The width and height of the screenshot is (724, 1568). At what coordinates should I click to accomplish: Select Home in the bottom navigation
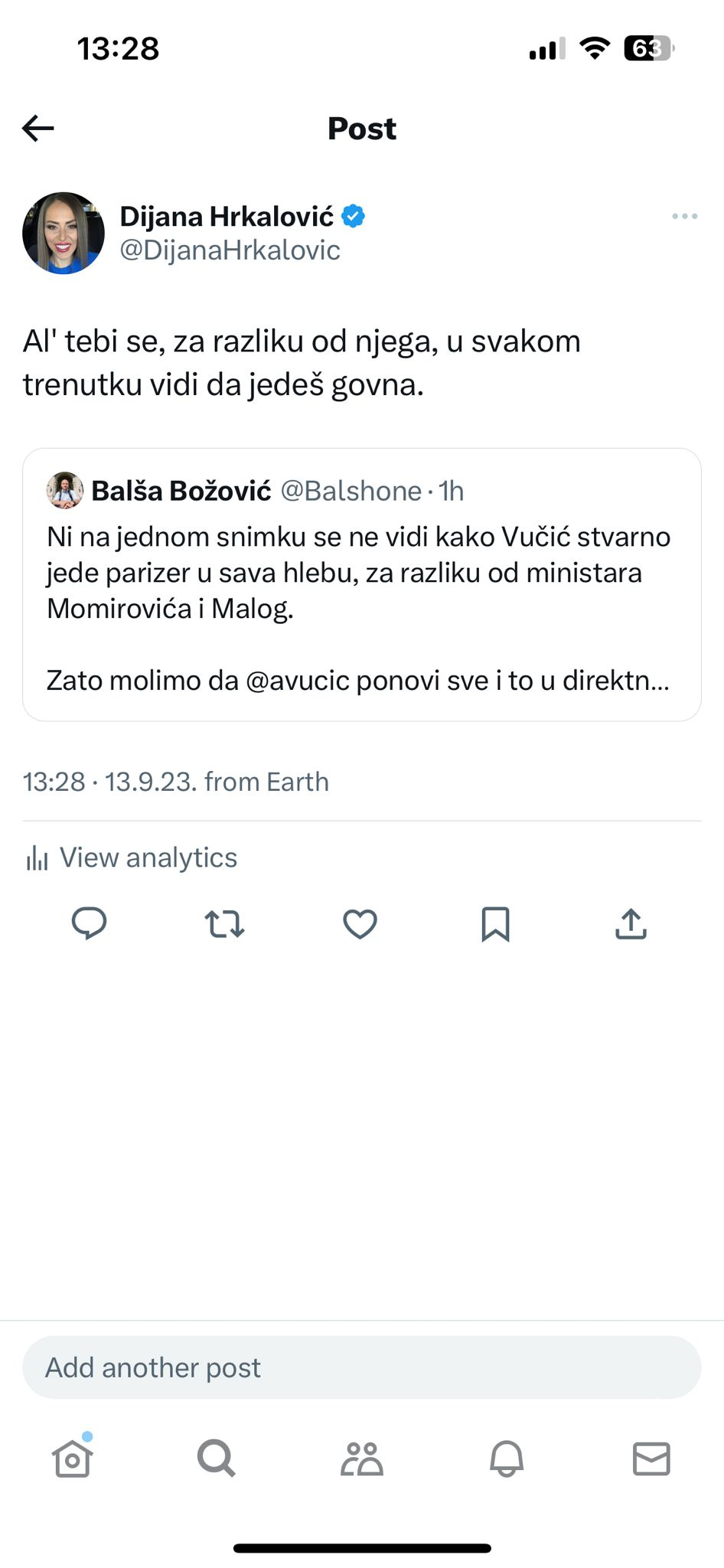72,1459
